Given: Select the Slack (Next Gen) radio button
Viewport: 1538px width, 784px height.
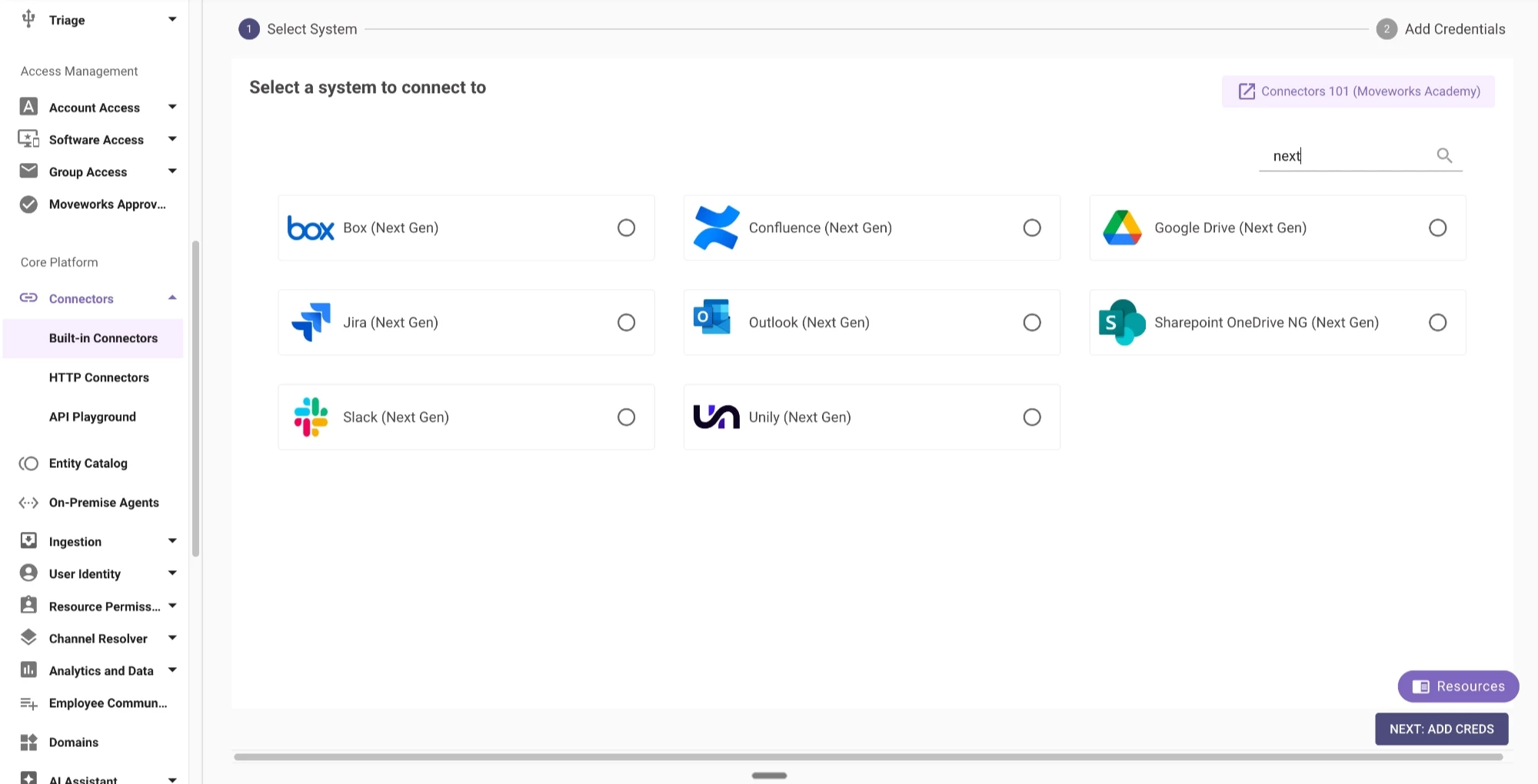Looking at the screenshot, I should click(x=626, y=417).
